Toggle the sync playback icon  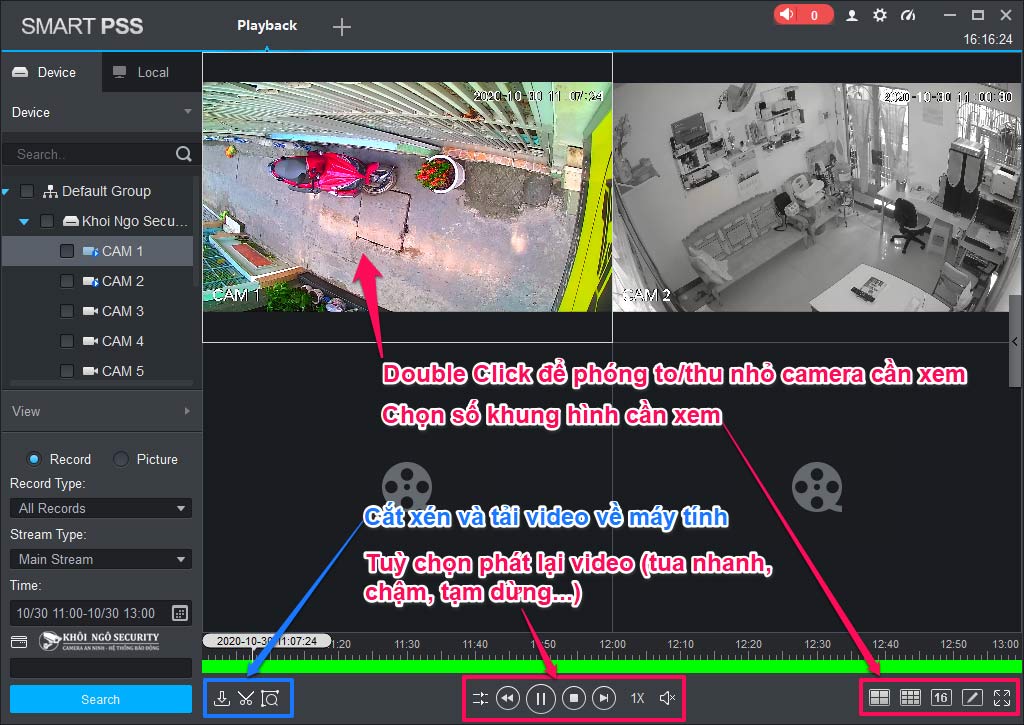click(x=480, y=698)
